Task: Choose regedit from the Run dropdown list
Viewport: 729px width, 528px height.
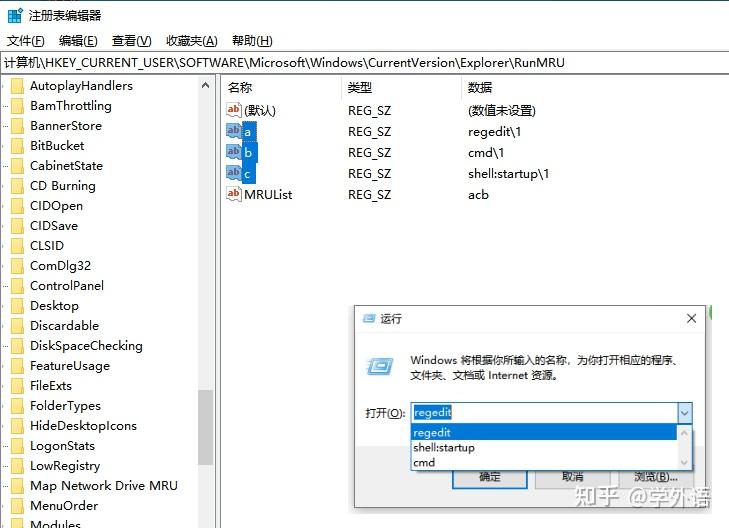Action: [543, 433]
